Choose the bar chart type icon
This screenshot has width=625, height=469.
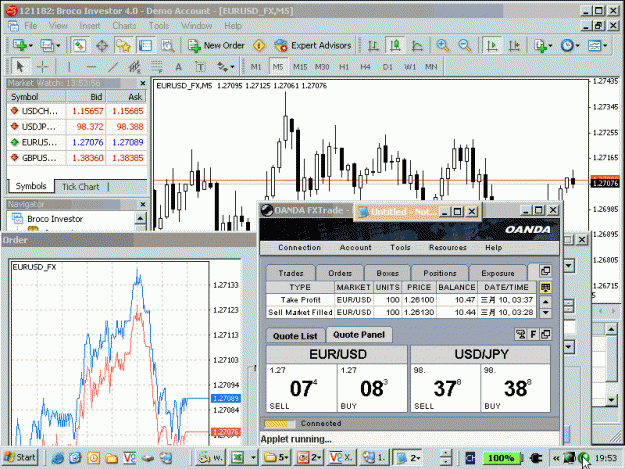click(373, 45)
